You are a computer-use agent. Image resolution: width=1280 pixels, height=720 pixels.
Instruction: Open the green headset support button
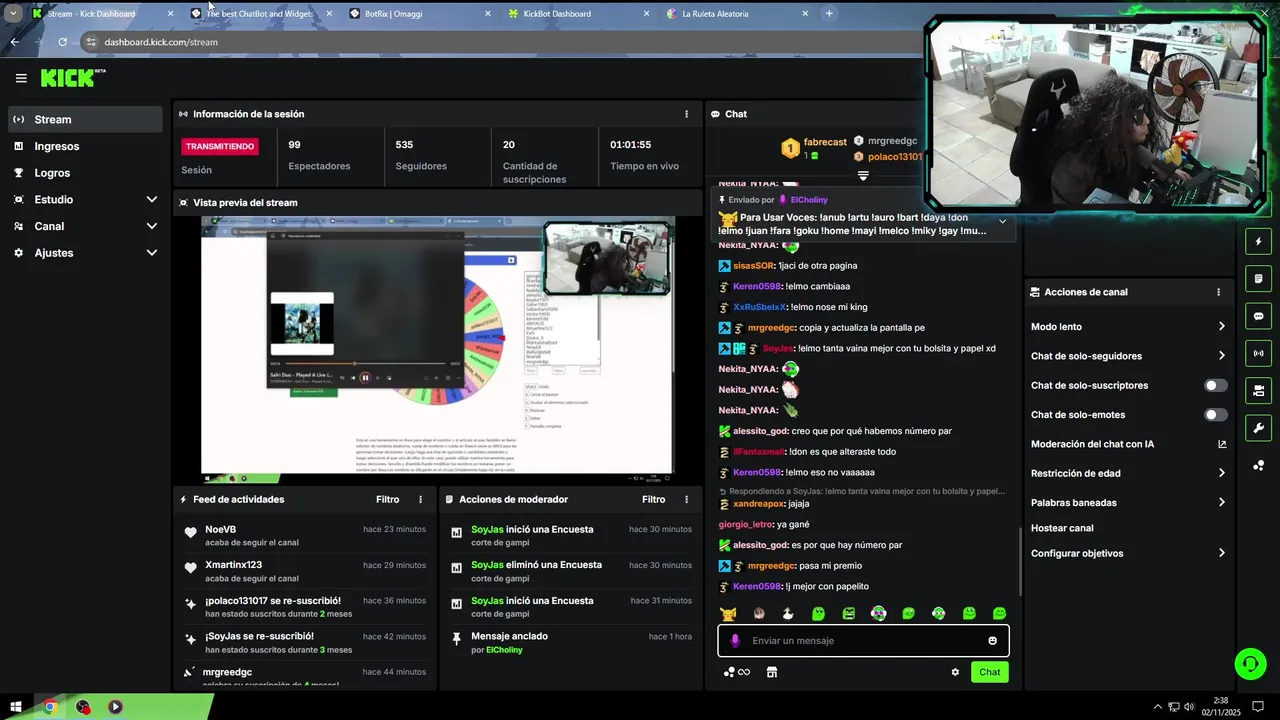pyautogui.click(x=1249, y=663)
